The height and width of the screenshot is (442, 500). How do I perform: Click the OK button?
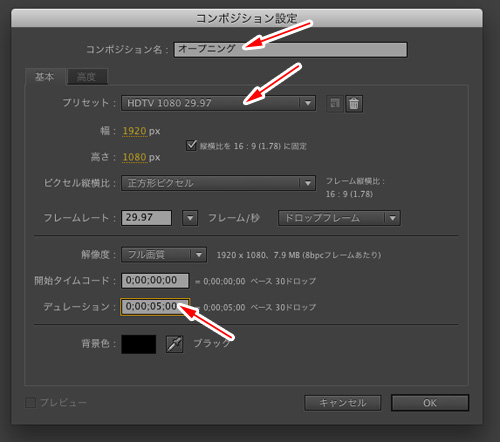[x=430, y=403]
